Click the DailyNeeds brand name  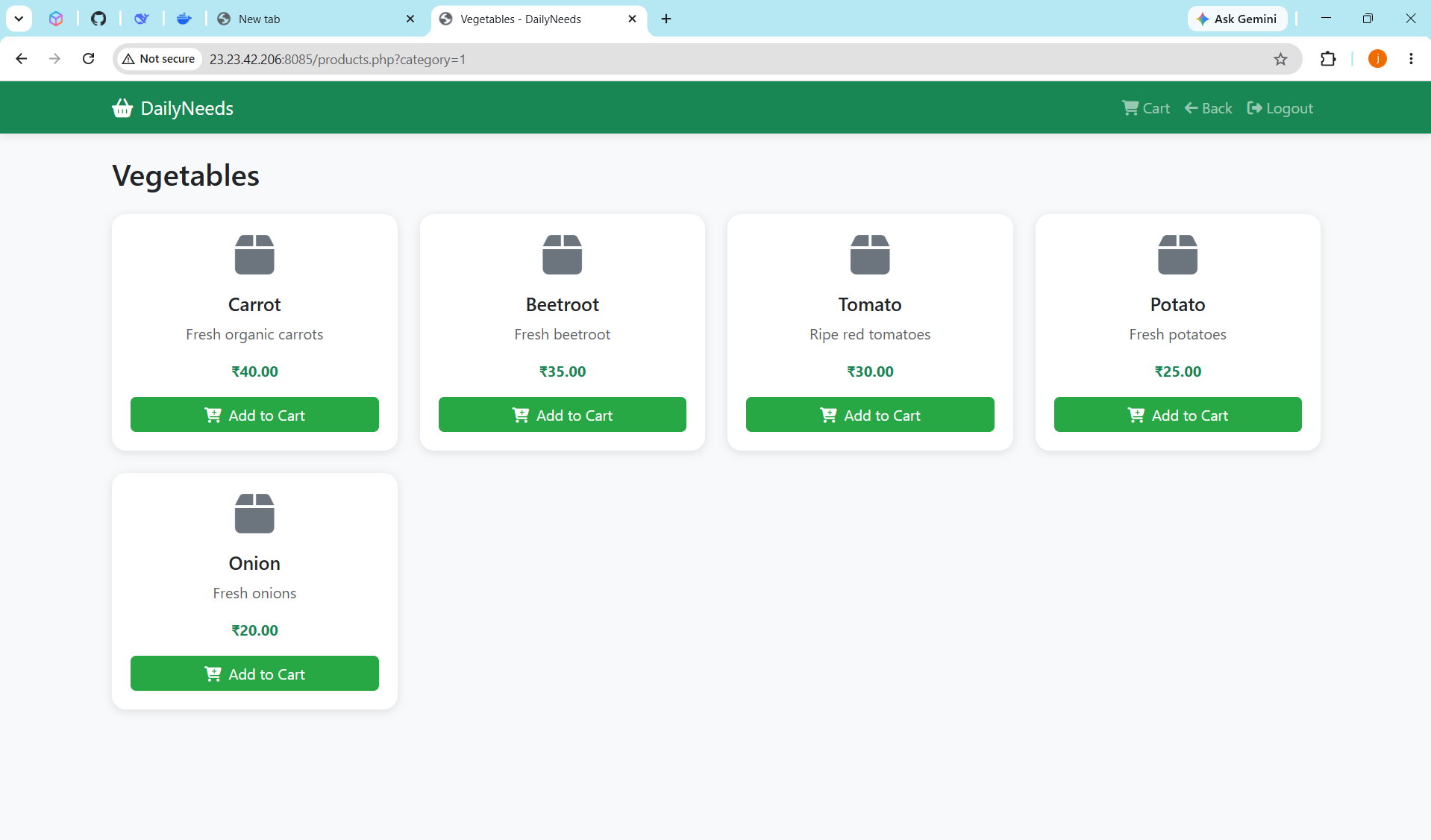(187, 108)
